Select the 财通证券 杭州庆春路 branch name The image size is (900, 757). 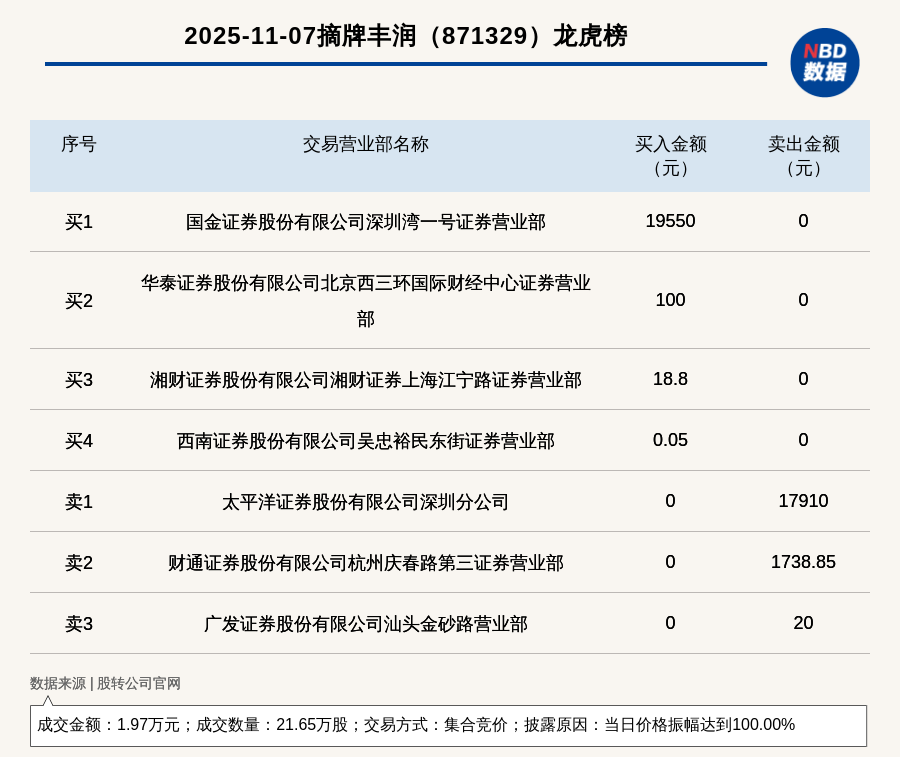click(x=365, y=563)
